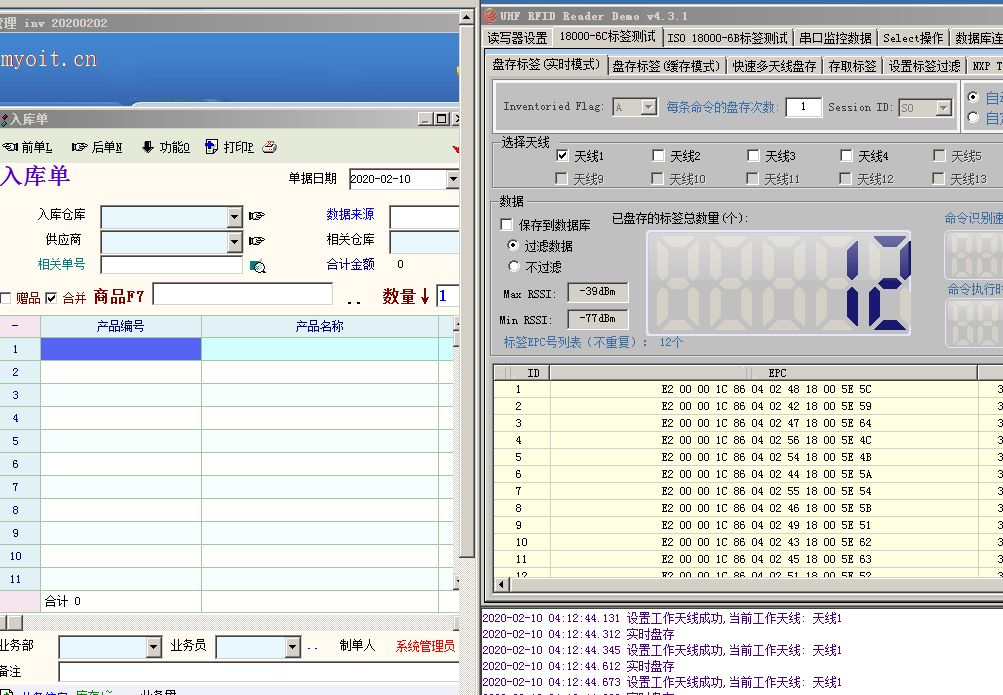Image resolution: width=1003 pixels, height=695 pixels.
Task: Uncheck the 合并 checkbox
Action: (x=51, y=298)
